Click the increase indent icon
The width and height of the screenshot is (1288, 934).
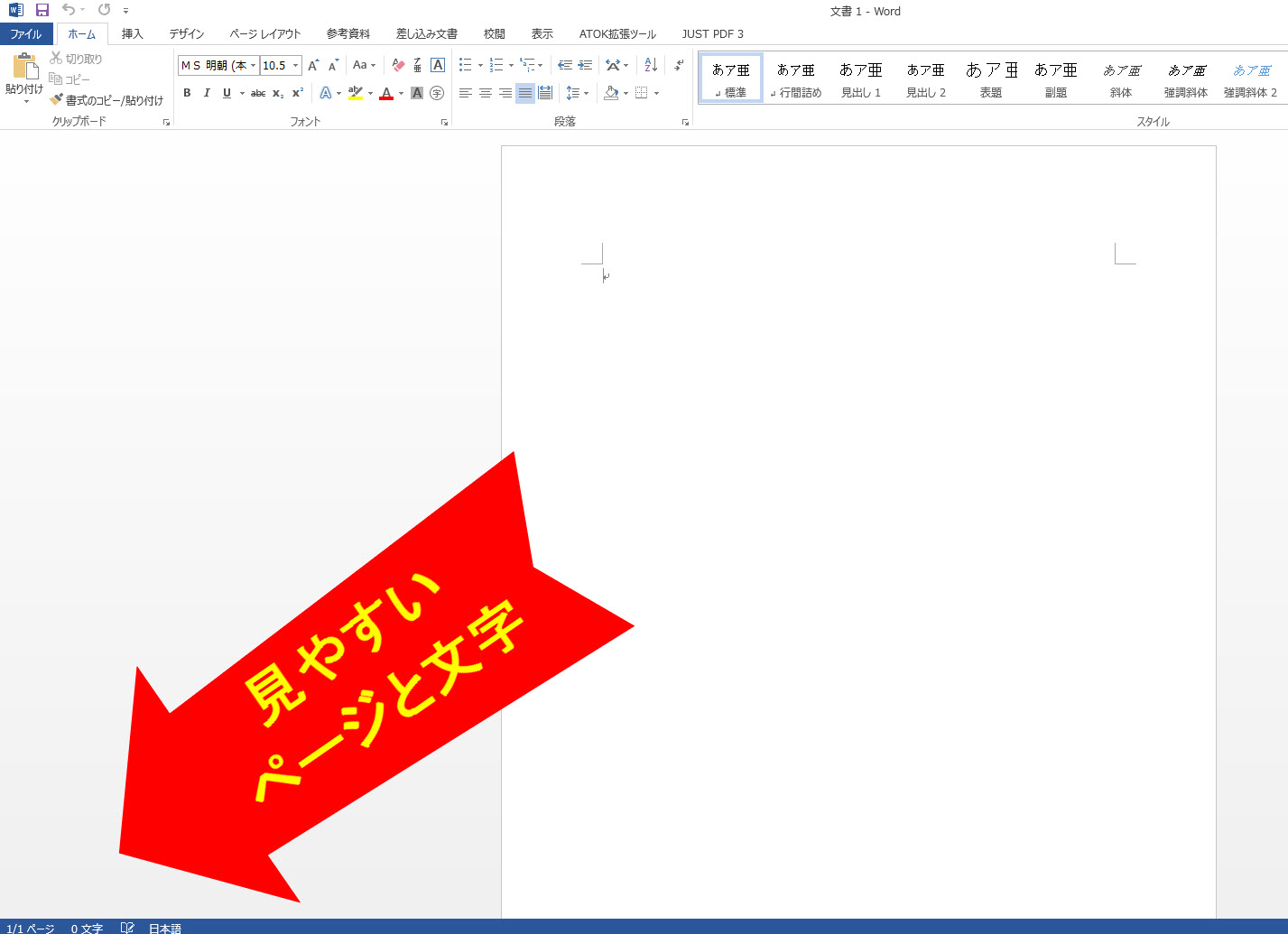coord(585,65)
